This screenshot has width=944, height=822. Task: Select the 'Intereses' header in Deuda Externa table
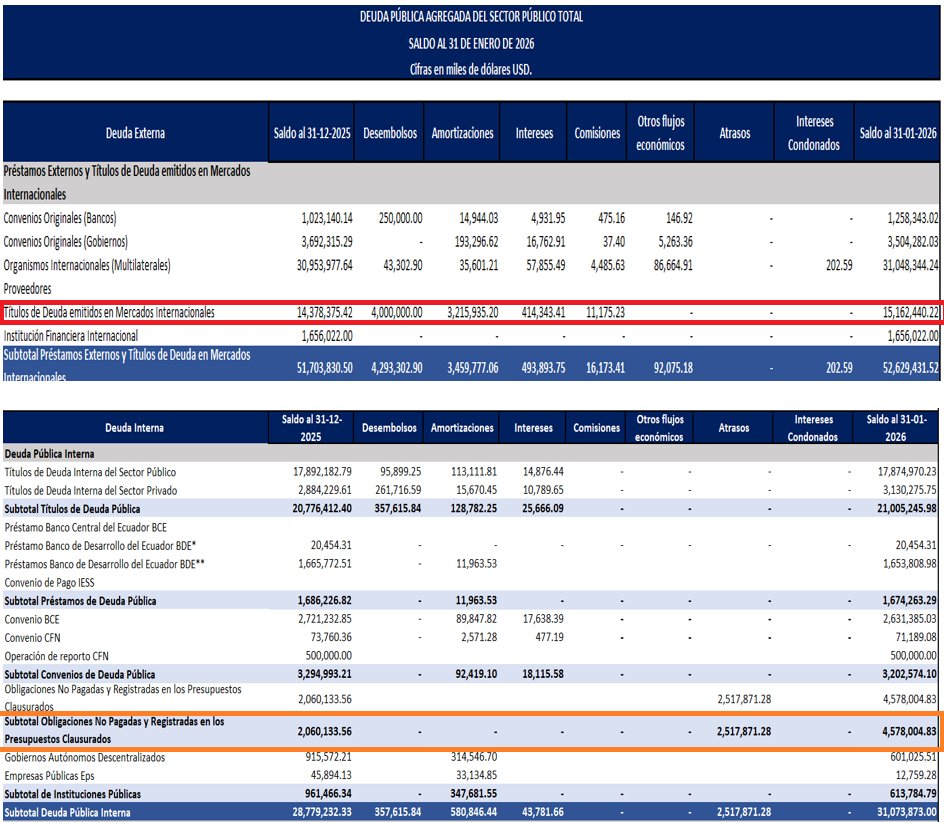[x=534, y=133]
